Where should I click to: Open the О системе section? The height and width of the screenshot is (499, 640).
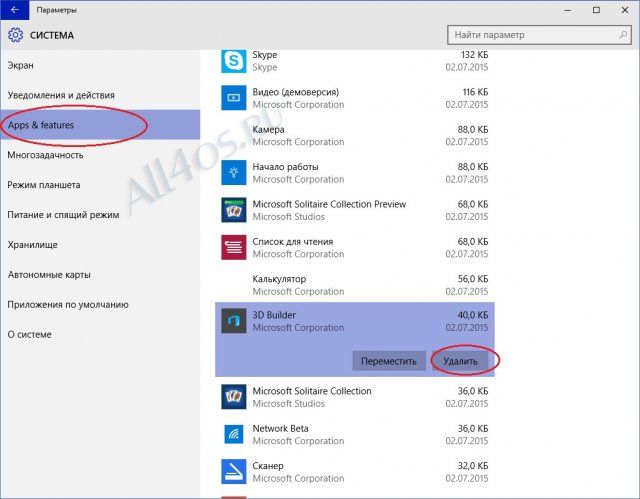pos(100,335)
